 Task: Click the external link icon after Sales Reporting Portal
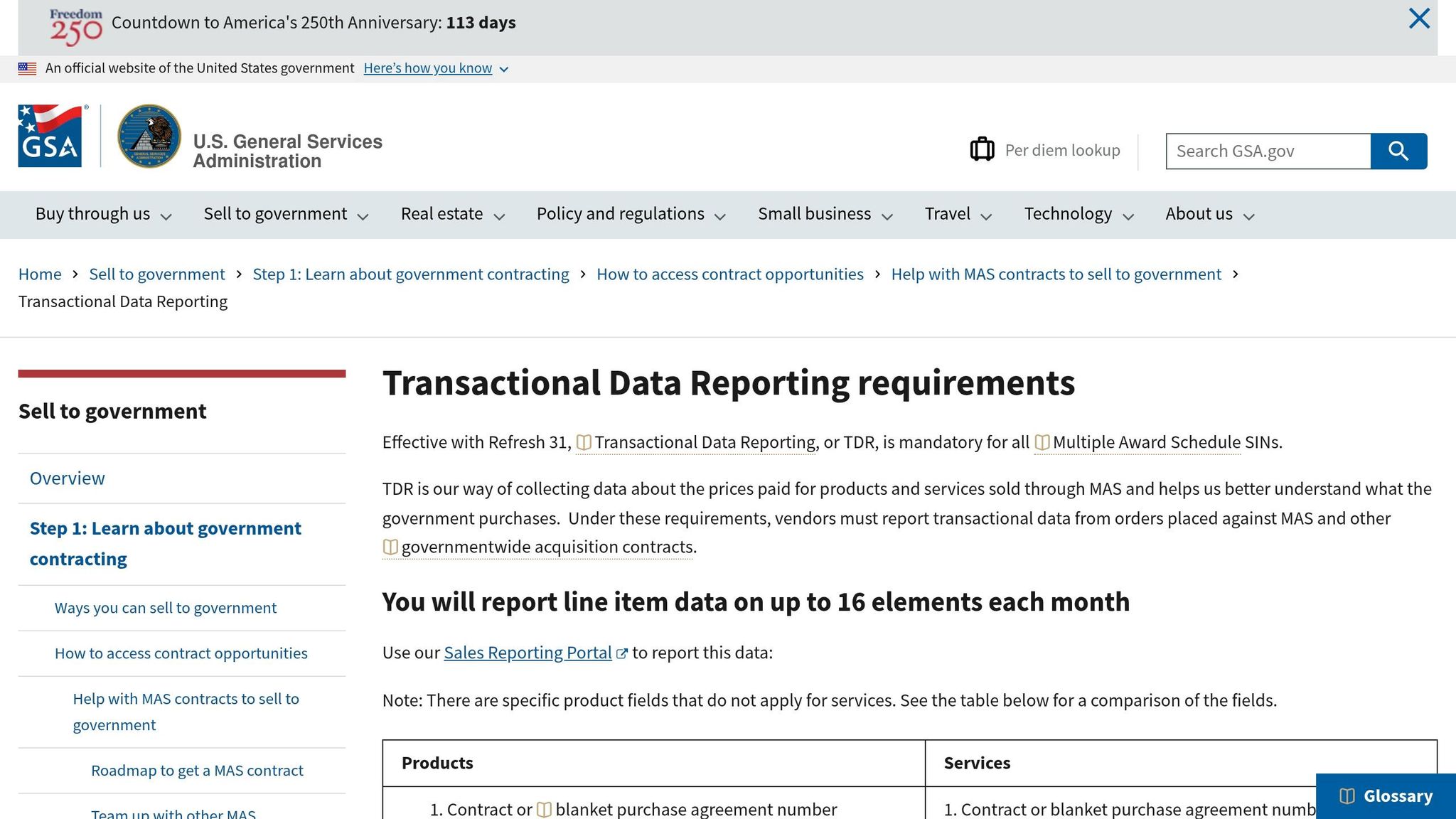point(622,653)
